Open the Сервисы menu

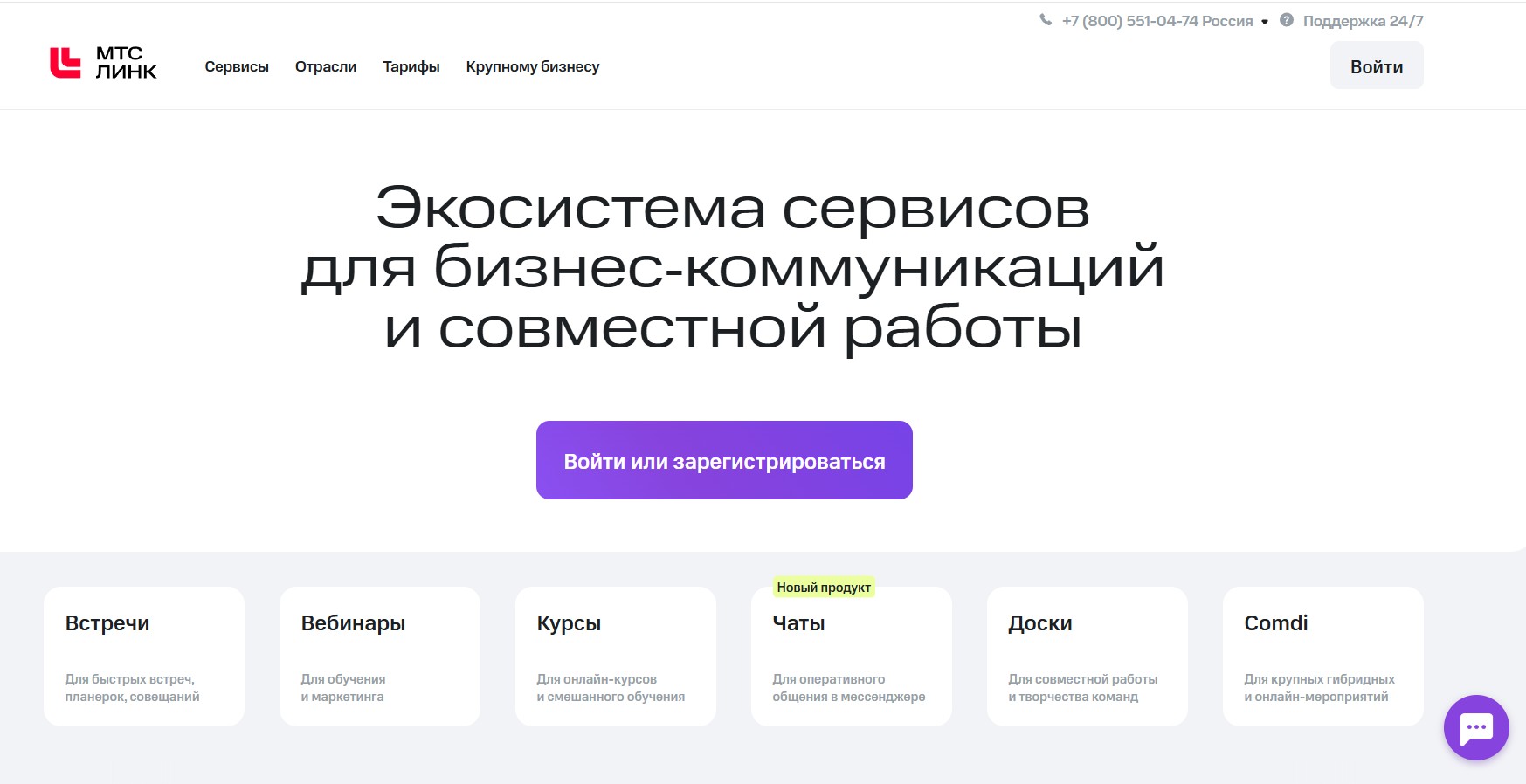237,66
